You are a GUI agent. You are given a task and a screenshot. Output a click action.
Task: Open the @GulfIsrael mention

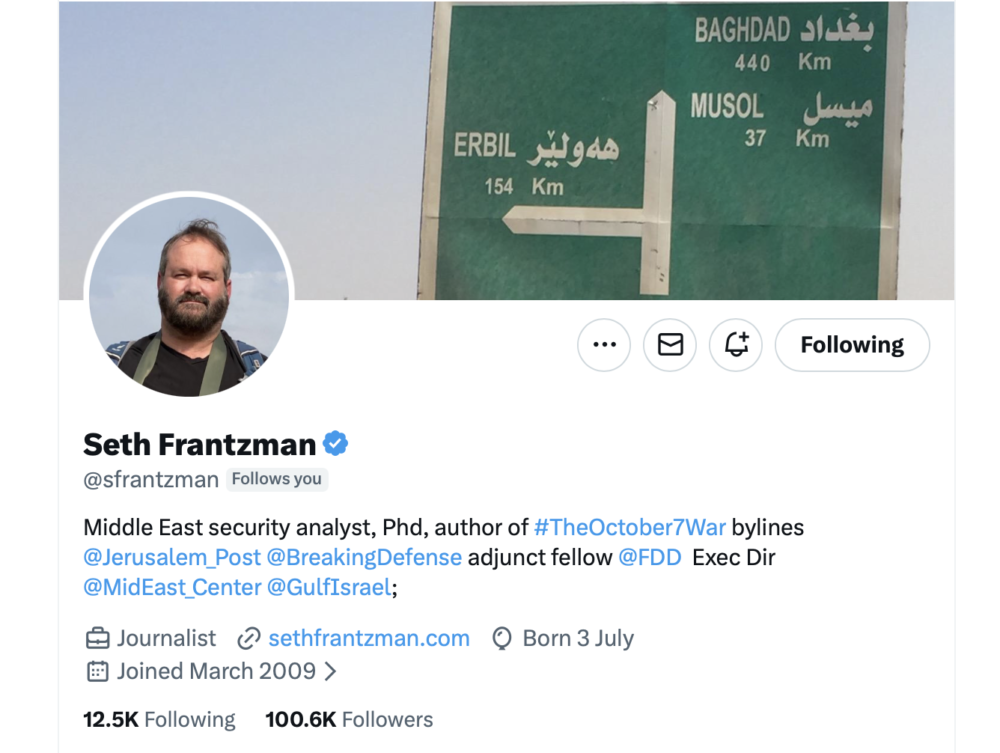pyautogui.click(x=328, y=587)
